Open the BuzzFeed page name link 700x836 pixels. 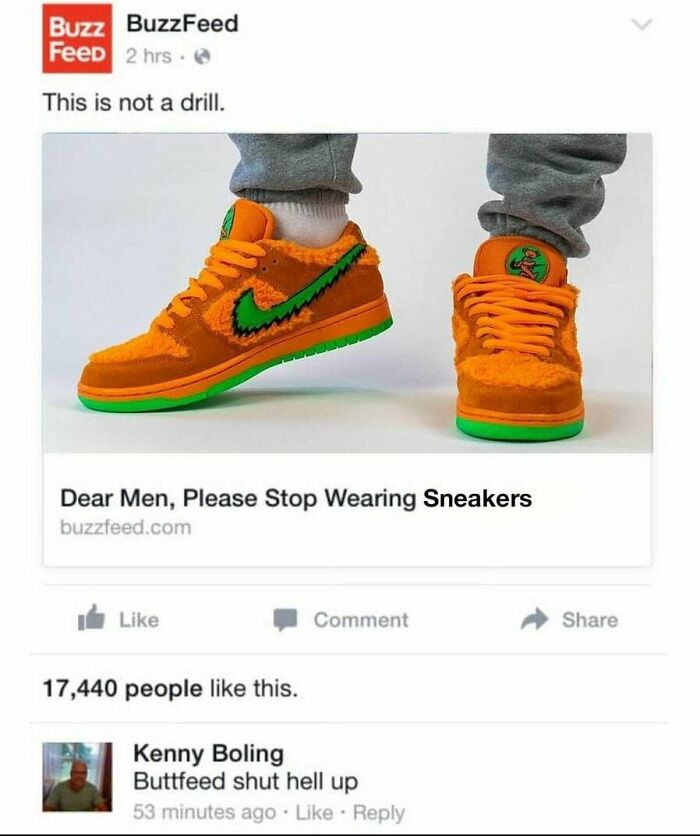coord(182,24)
